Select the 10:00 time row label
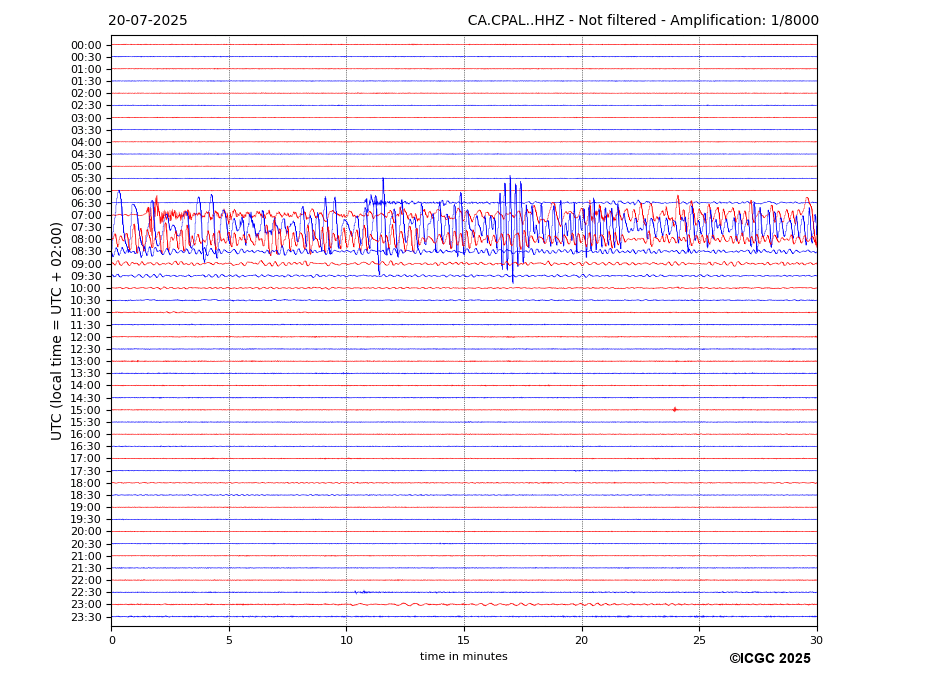The height and width of the screenshot is (696, 927). pos(86,289)
